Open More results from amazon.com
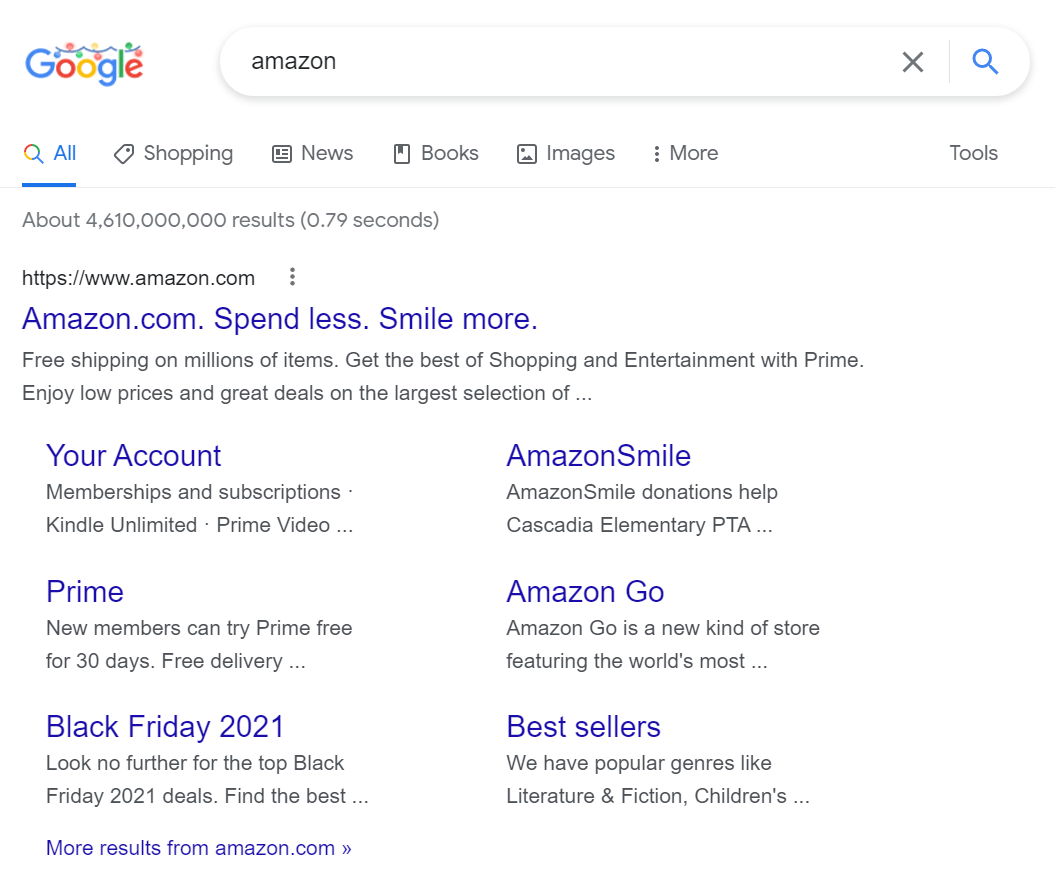The height and width of the screenshot is (891, 1055). (x=198, y=848)
